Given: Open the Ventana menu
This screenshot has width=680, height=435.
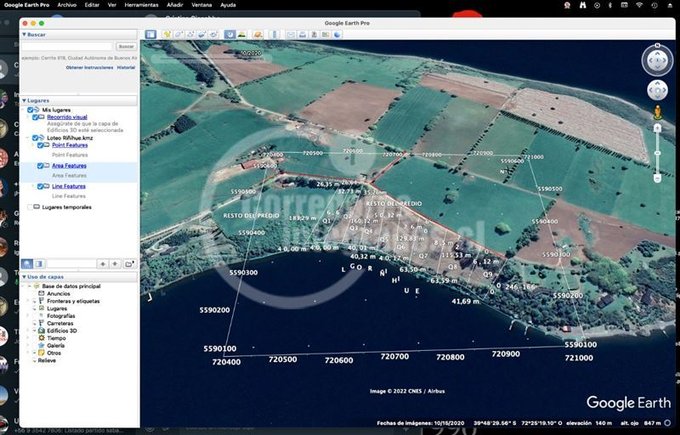Looking at the screenshot, I should (x=202, y=5).
